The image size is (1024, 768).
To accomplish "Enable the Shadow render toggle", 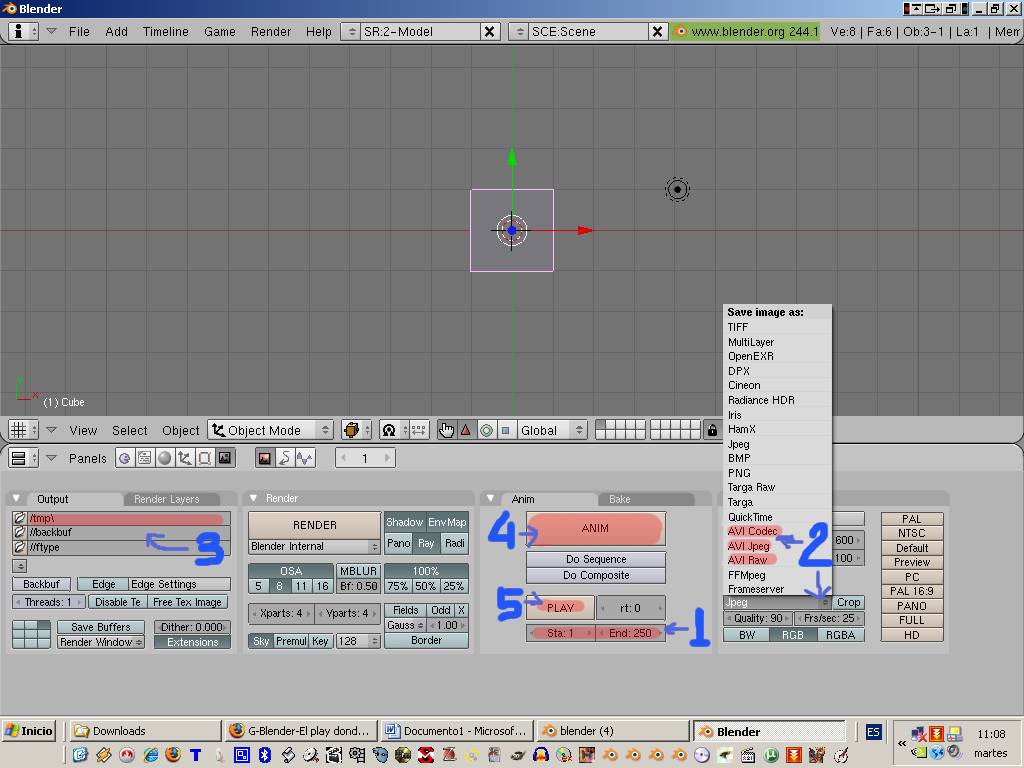I will pyautogui.click(x=404, y=522).
